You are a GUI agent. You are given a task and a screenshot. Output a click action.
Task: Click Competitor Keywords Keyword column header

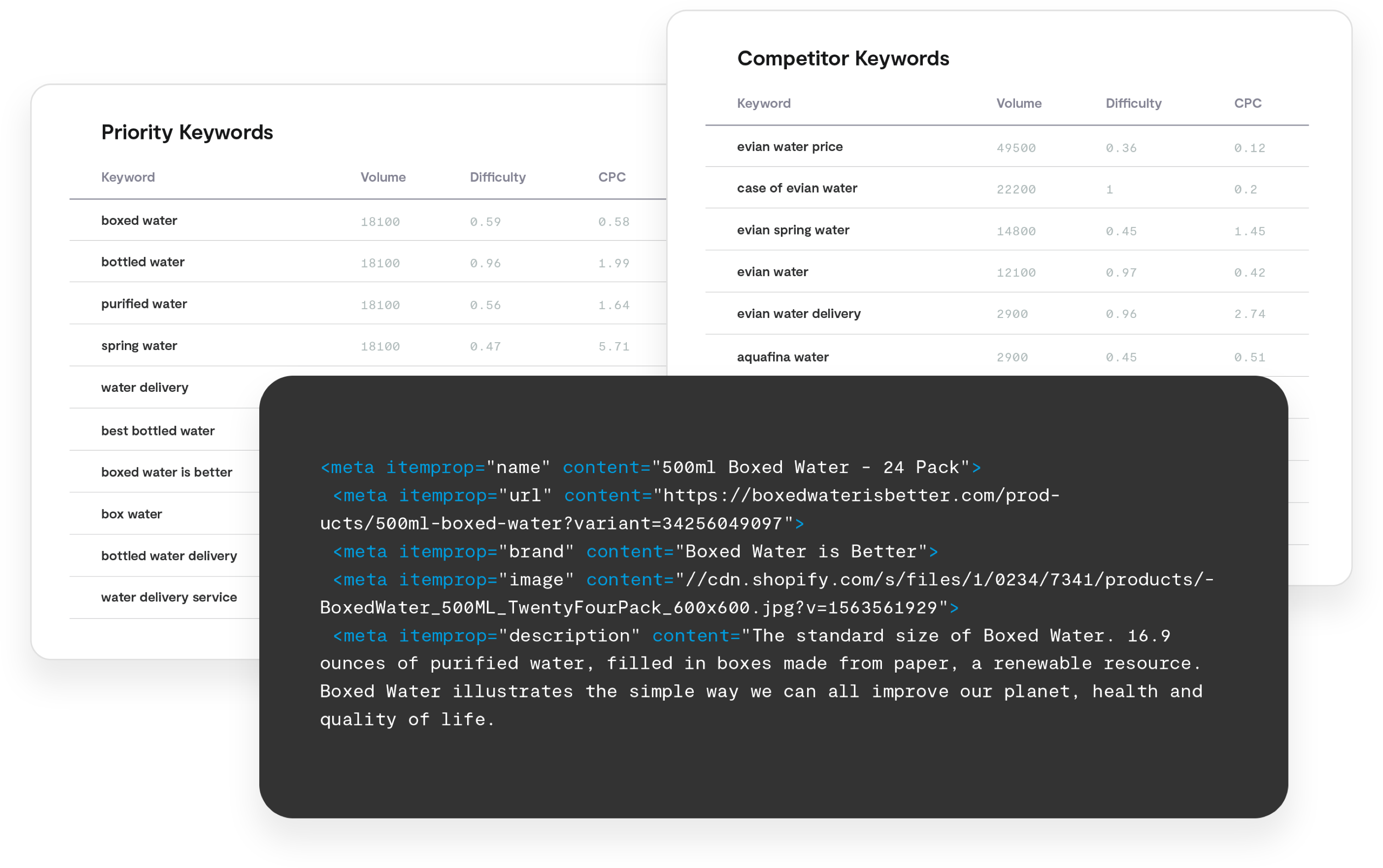click(764, 103)
